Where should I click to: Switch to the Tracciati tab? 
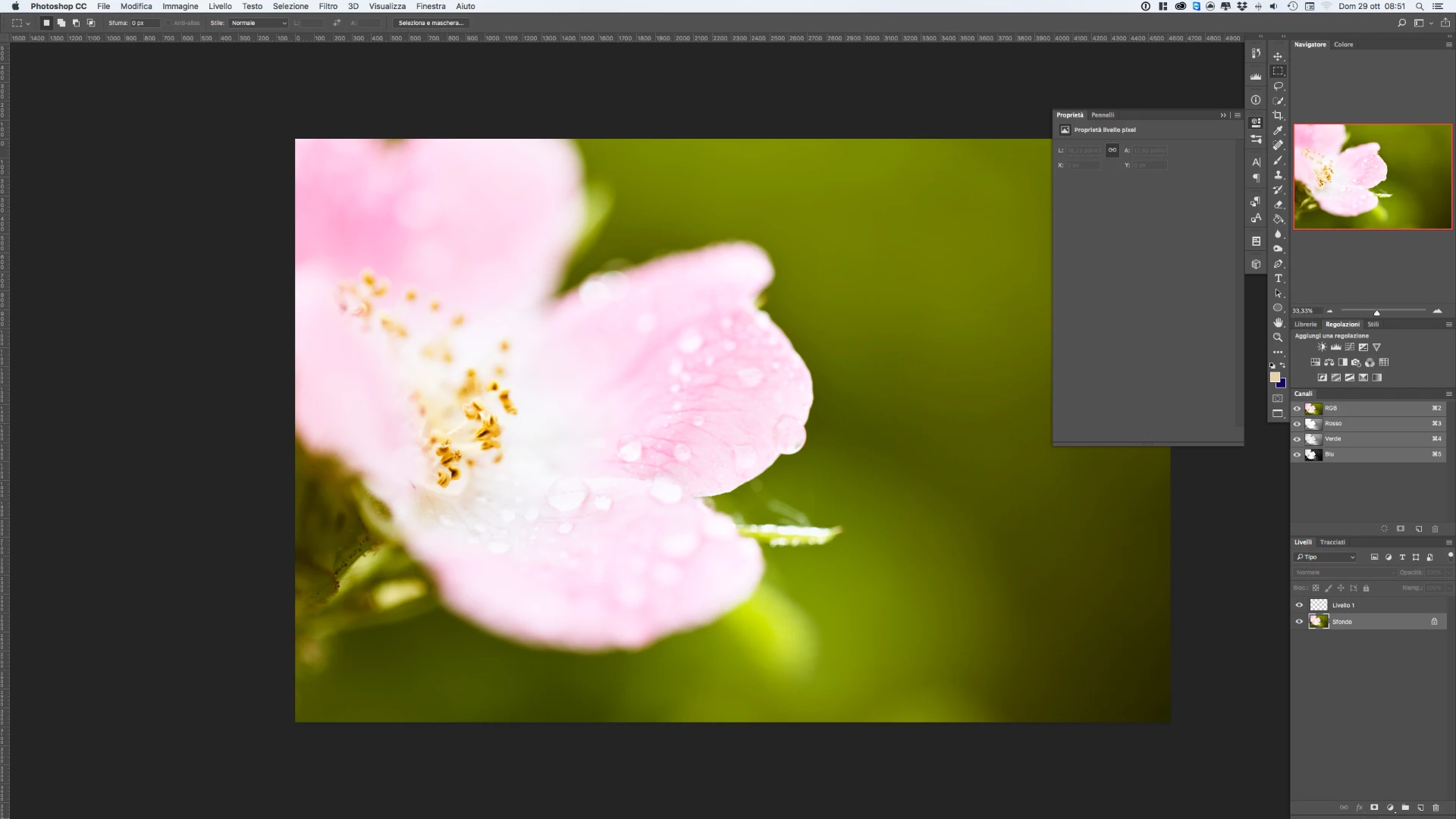[1332, 542]
